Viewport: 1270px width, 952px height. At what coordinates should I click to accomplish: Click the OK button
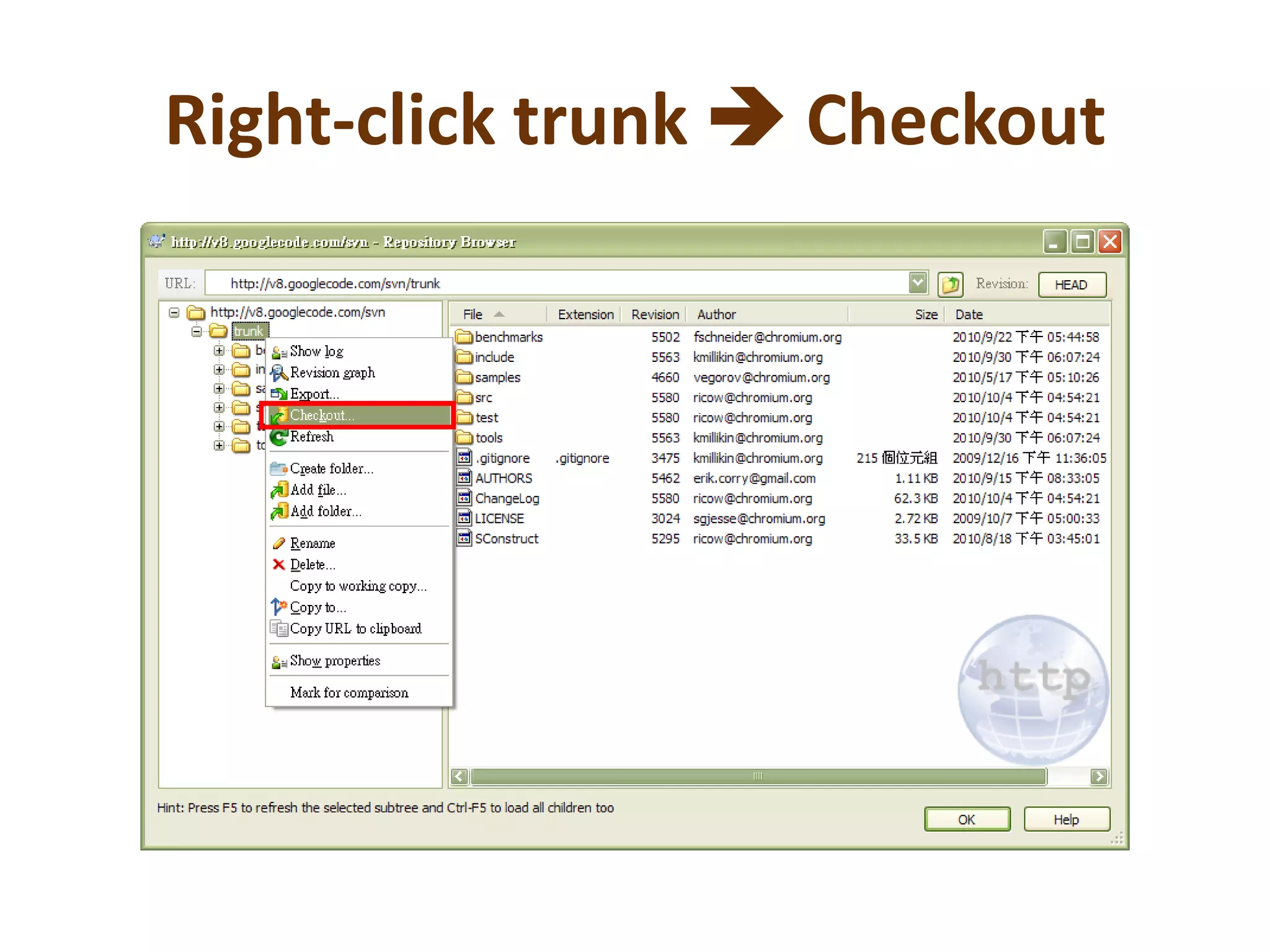(967, 819)
